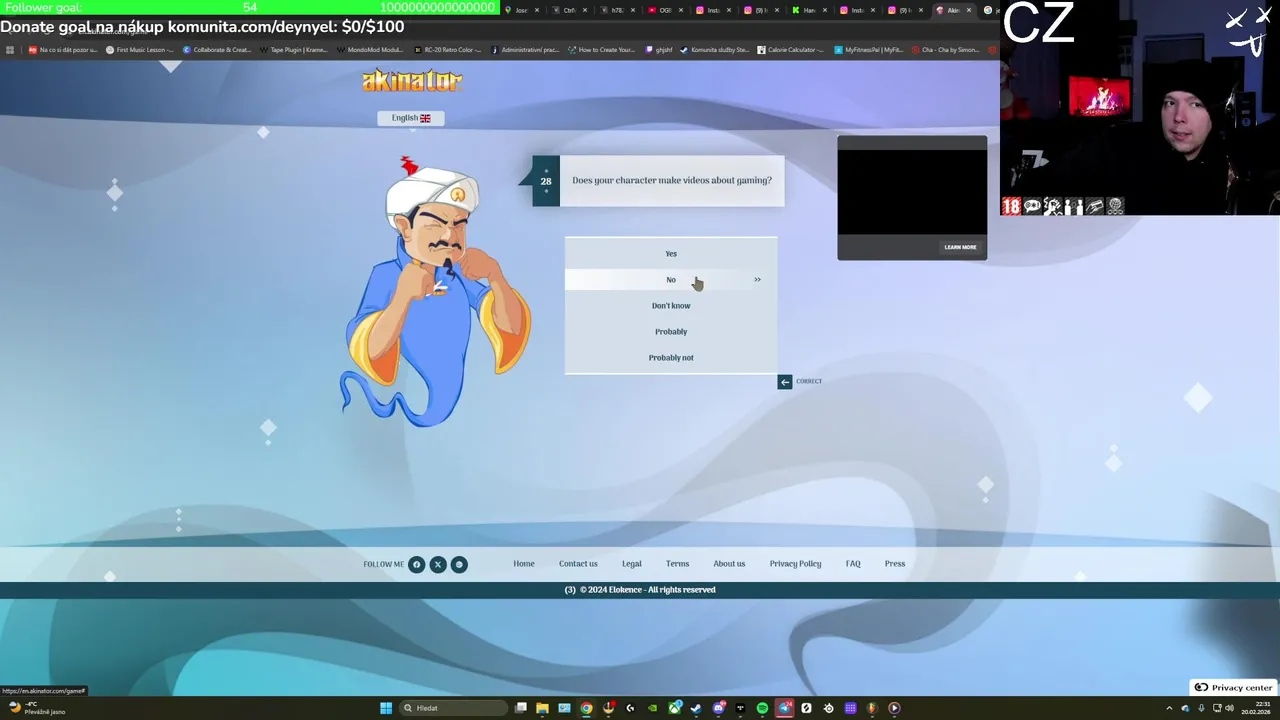Viewport: 1280px width, 720px height.
Task: Open the OneDrive tray icon
Action: [x=1185, y=708]
